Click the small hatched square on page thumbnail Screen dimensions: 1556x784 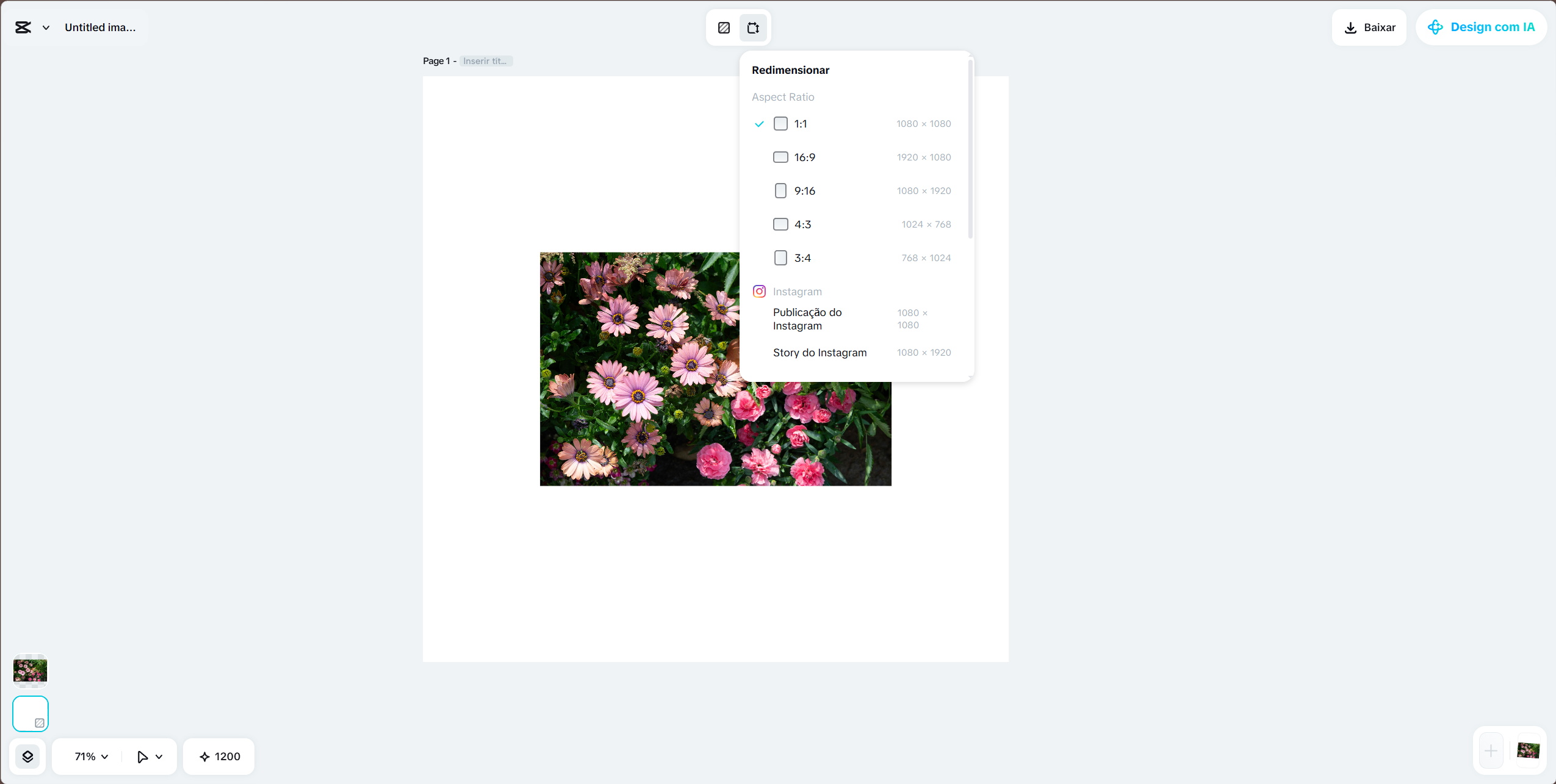coord(39,721)
